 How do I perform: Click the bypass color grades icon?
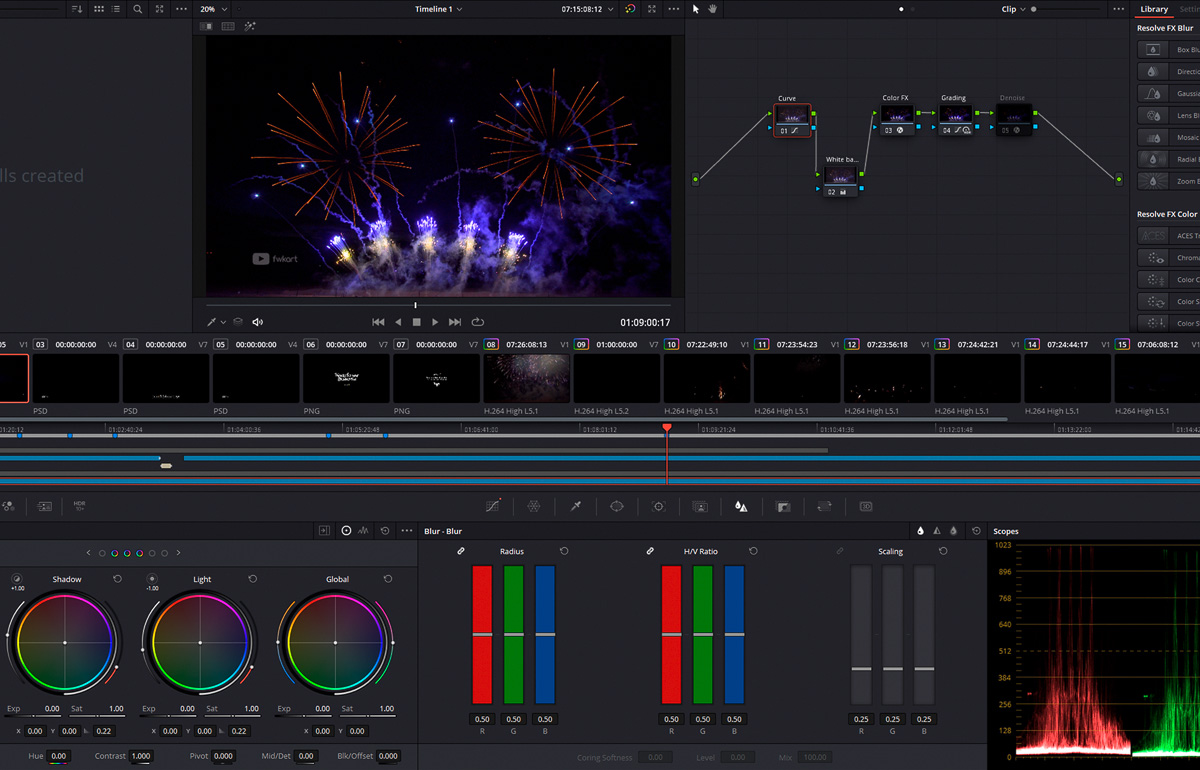coord(630,9)
